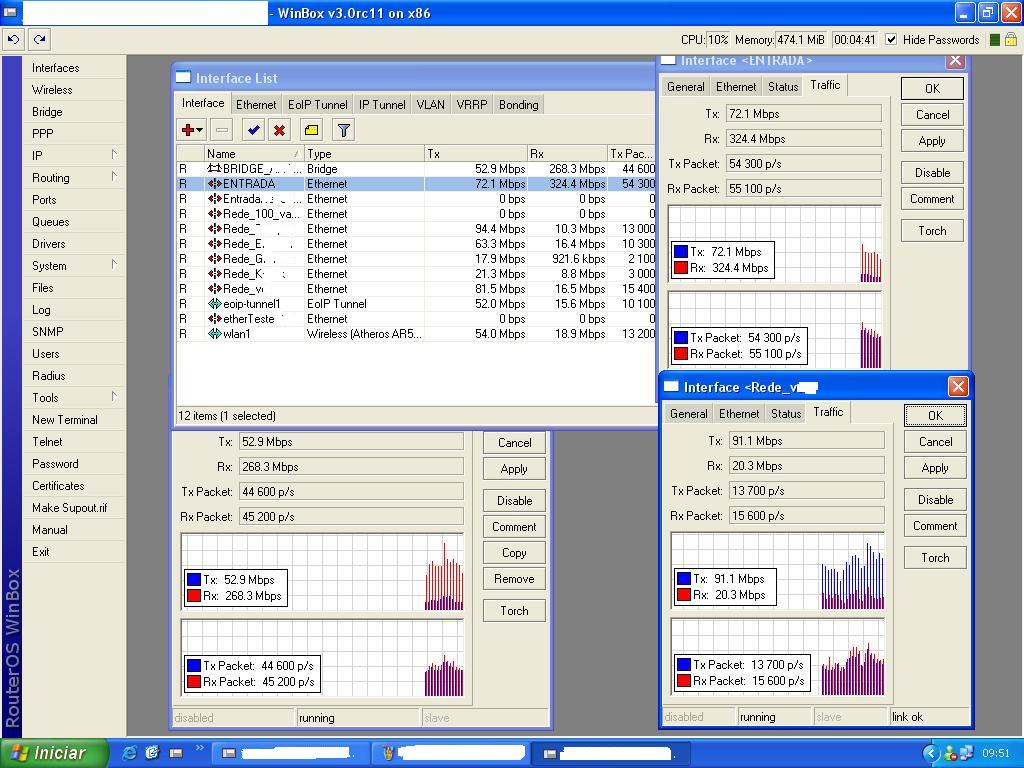Expand the Tools submenu arrow
Viewport: 1024px width, 768px height.
coord(114,396)
